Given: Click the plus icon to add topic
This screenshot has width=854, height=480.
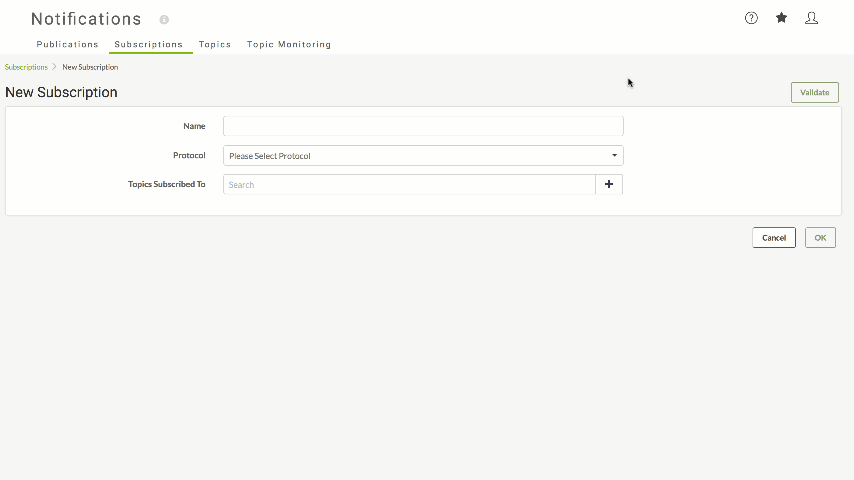Looking at the screenshot, I should click(609, 184).
